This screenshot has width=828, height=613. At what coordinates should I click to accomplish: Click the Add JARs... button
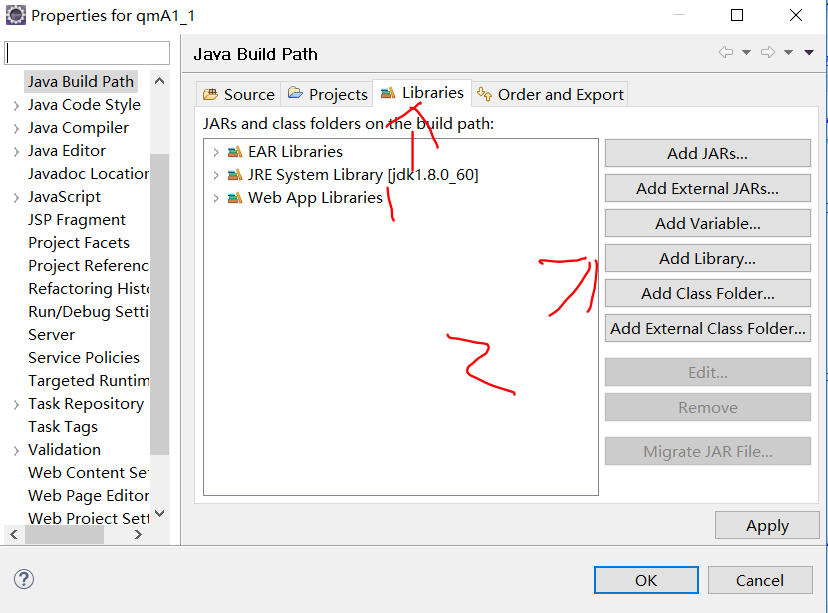click(708, 153)
